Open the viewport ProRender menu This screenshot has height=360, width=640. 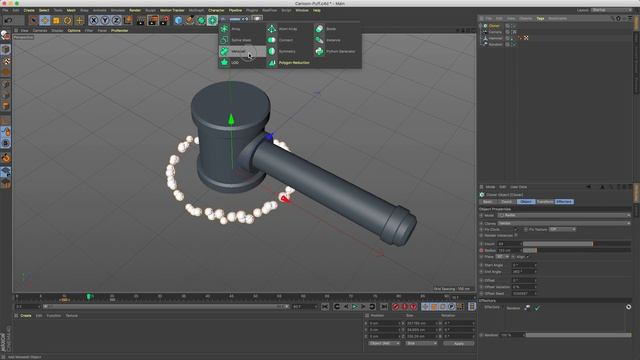click(120, 31)
